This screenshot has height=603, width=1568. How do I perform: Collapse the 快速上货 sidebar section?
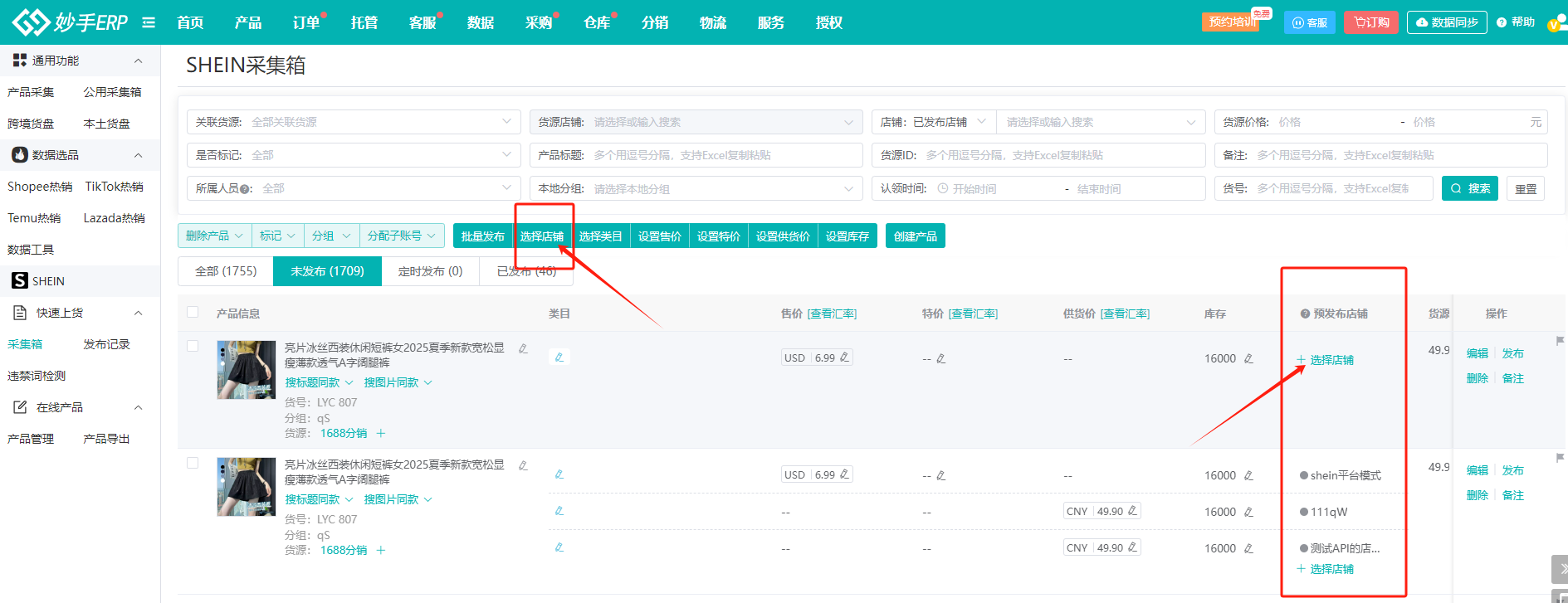[139, 313]
